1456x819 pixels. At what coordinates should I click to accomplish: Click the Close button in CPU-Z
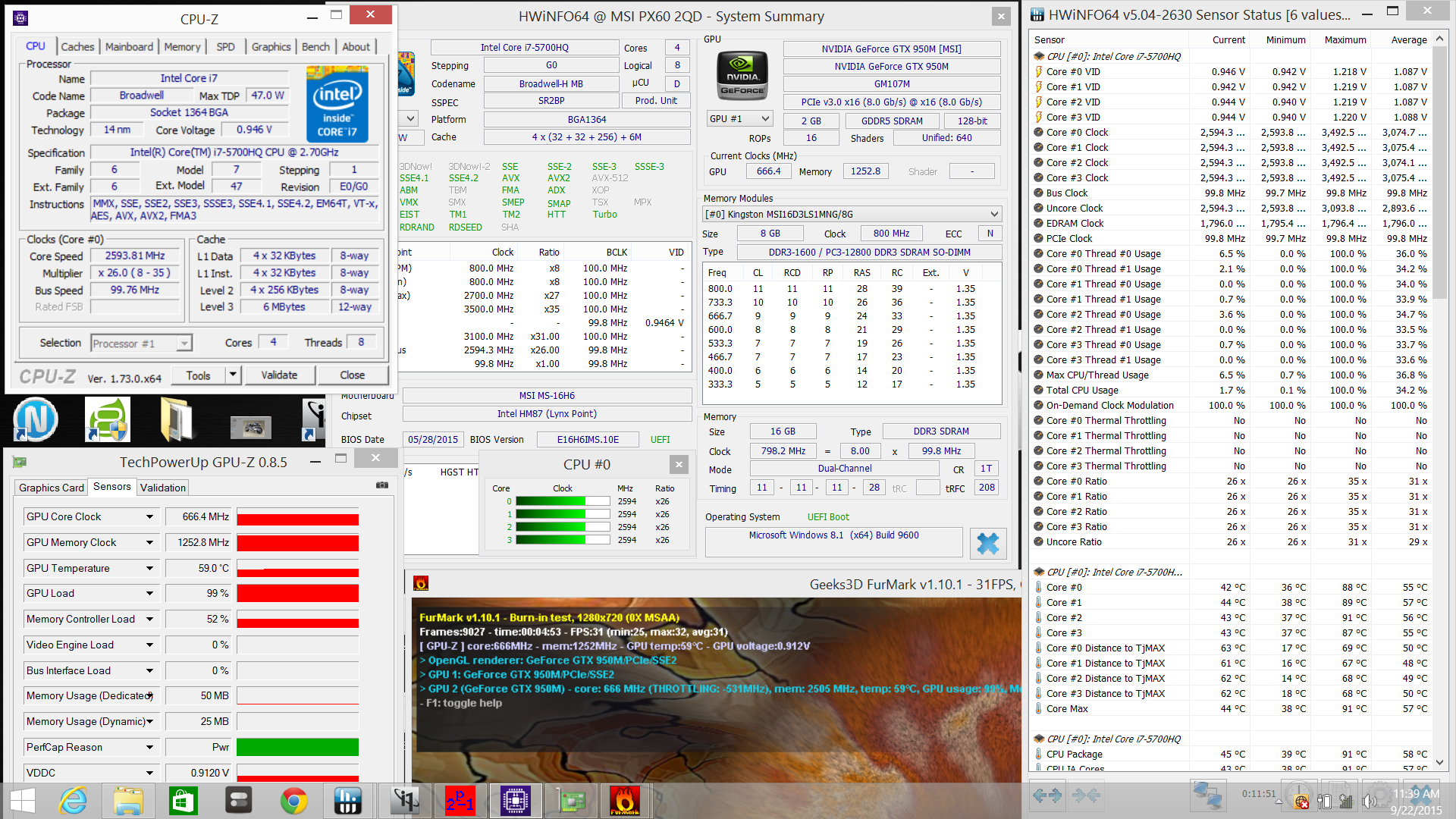point(352,375)
